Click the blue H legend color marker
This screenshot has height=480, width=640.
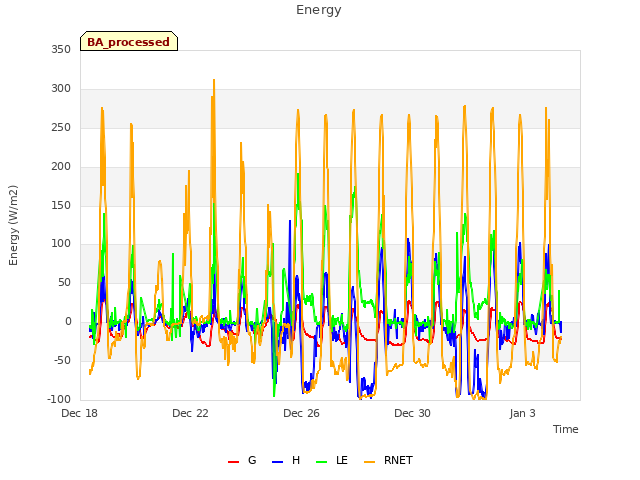pos(277,462)
